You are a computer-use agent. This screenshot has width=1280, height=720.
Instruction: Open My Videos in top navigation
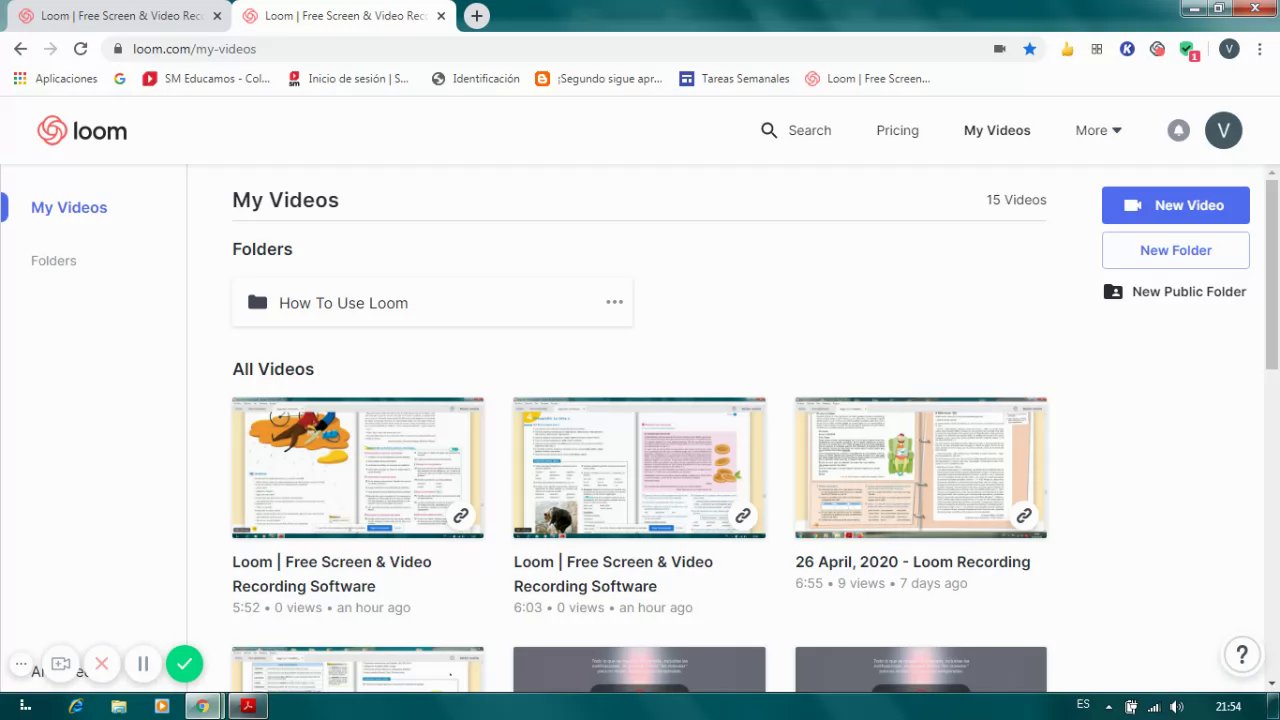click(997, 130)
